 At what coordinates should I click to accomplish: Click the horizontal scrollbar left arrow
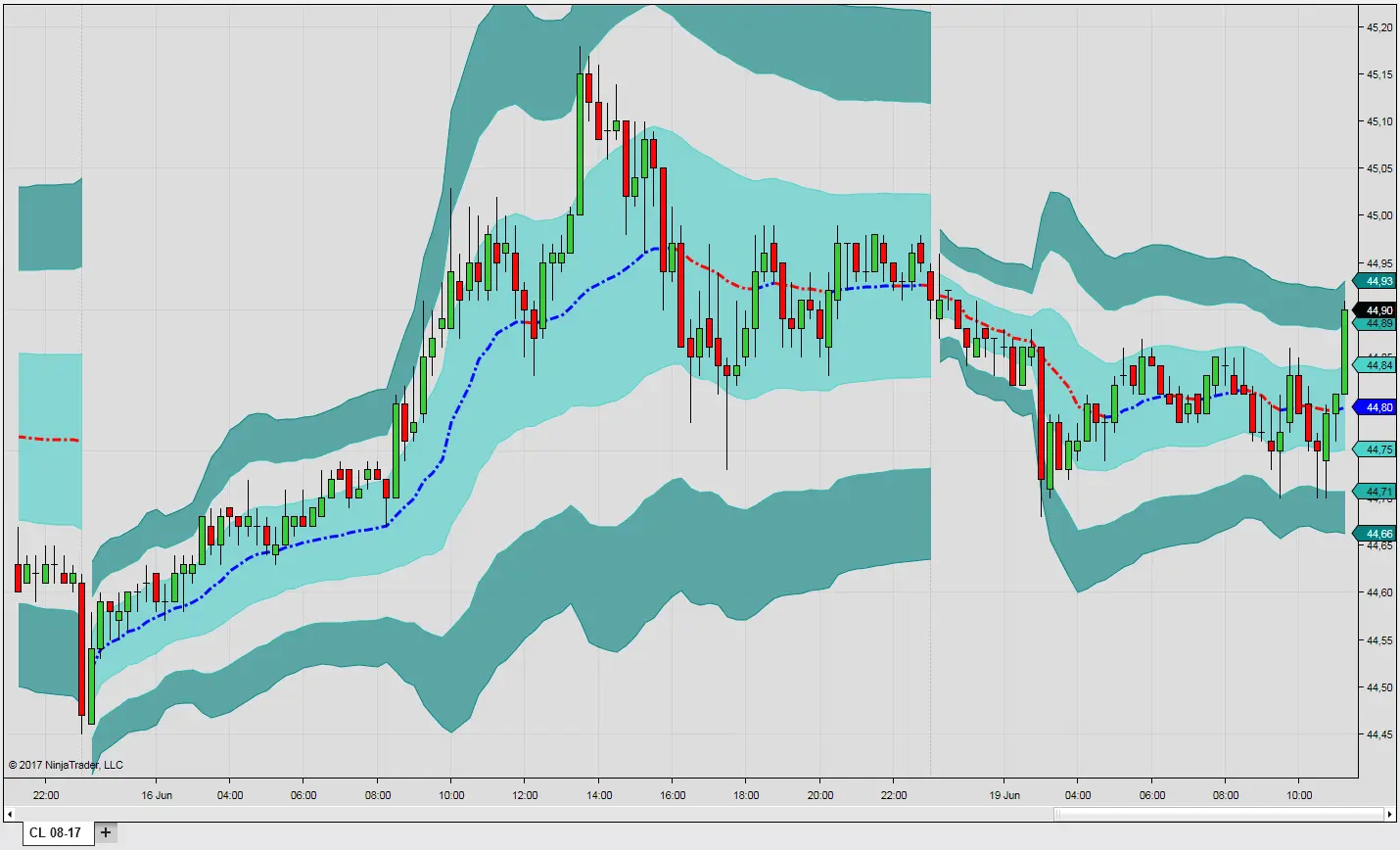12,814
